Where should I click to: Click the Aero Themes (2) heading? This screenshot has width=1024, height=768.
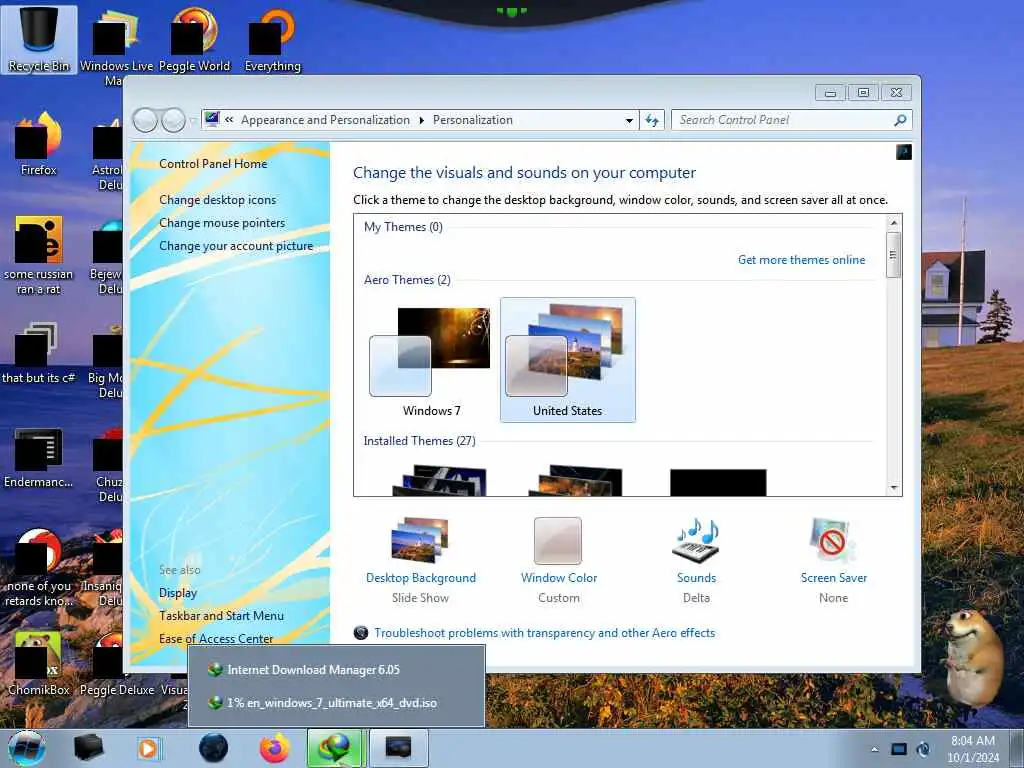(407, 280)
